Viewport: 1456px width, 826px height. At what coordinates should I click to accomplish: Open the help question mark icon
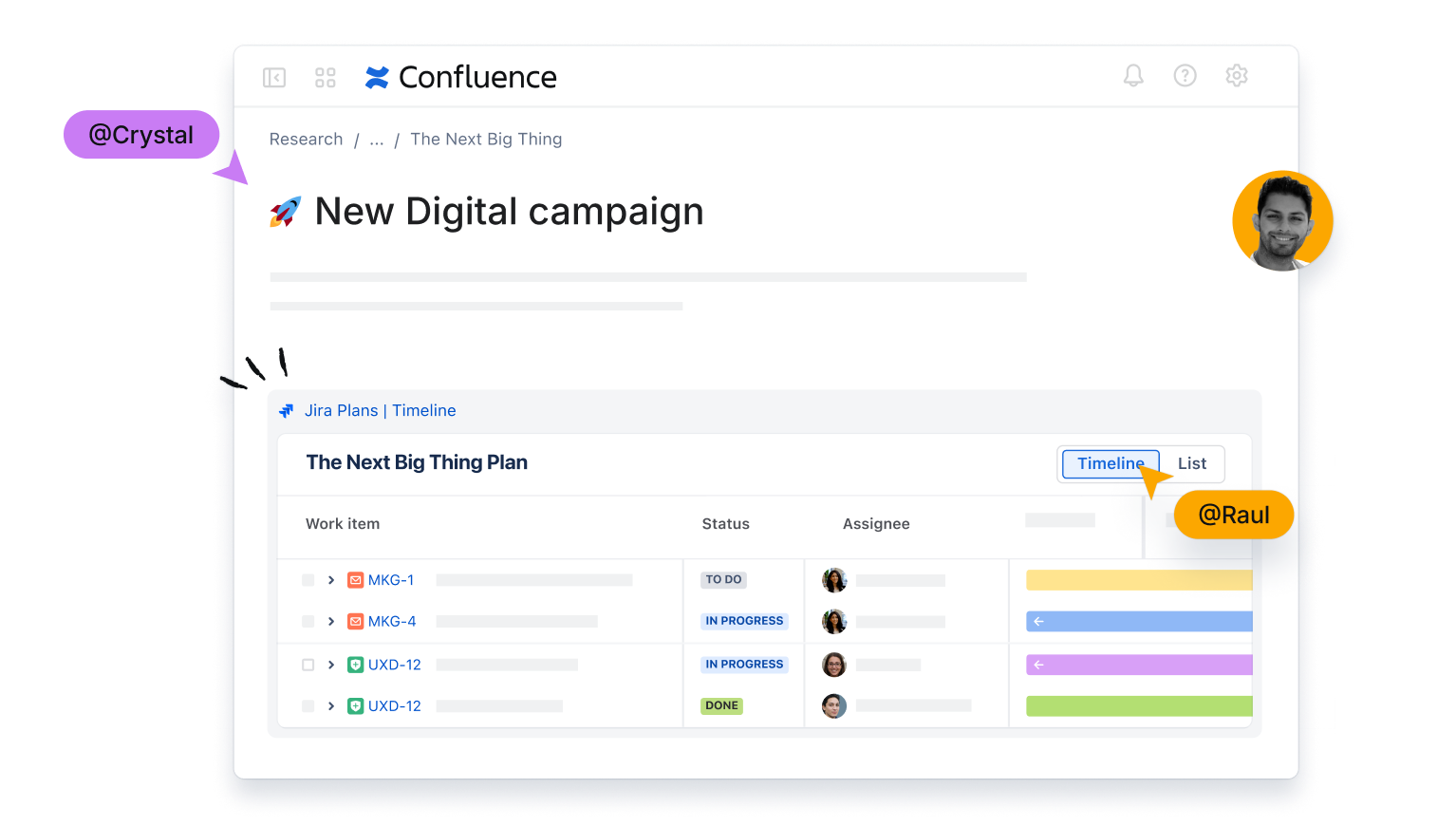point(1185,76)
